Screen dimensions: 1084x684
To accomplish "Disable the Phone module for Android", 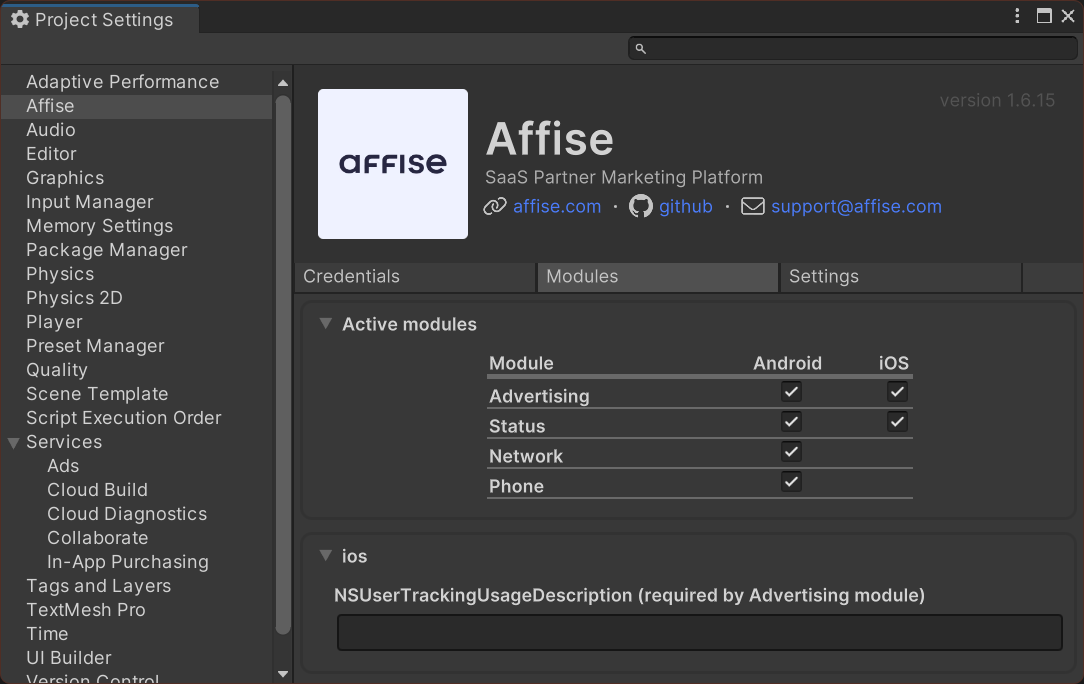I will coord(791,481).
